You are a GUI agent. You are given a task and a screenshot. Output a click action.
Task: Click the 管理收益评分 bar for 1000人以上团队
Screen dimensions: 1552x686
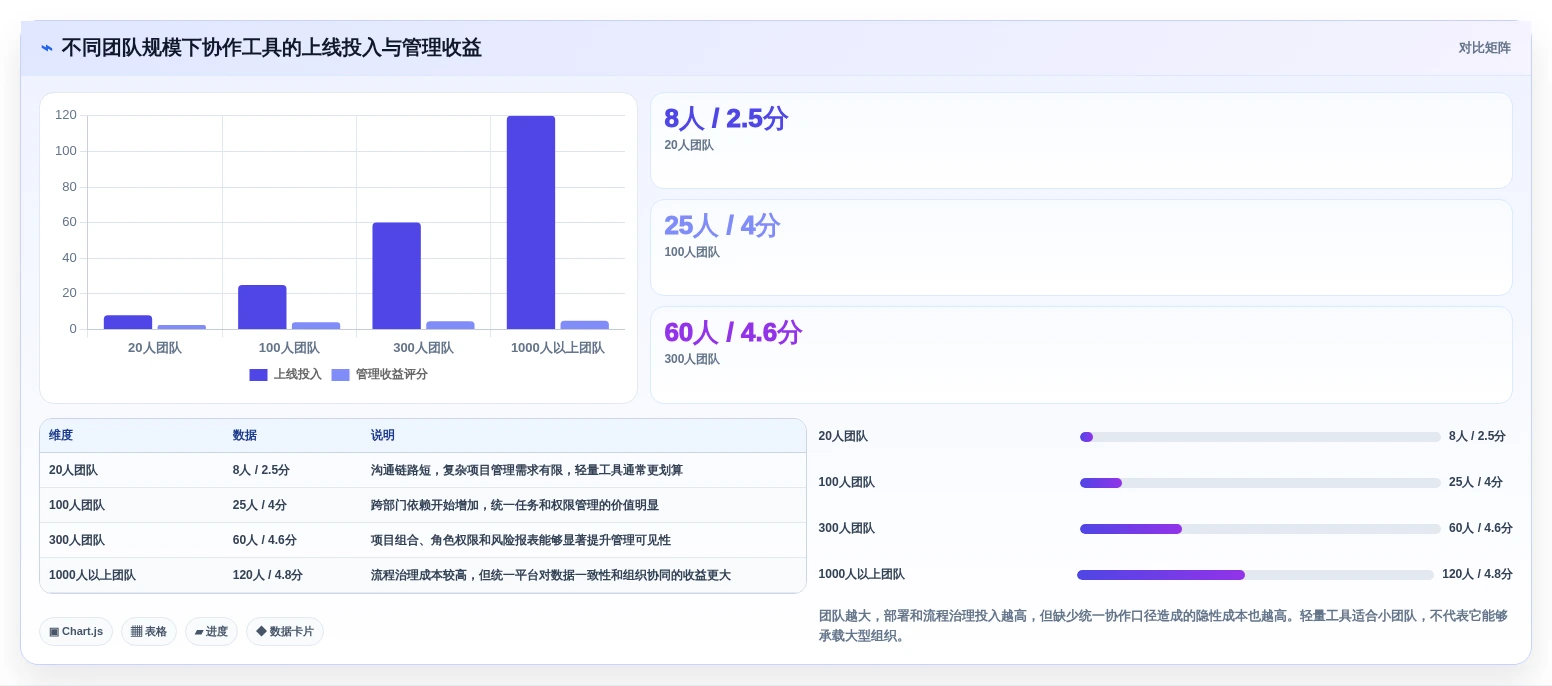[x=584, y=325]
